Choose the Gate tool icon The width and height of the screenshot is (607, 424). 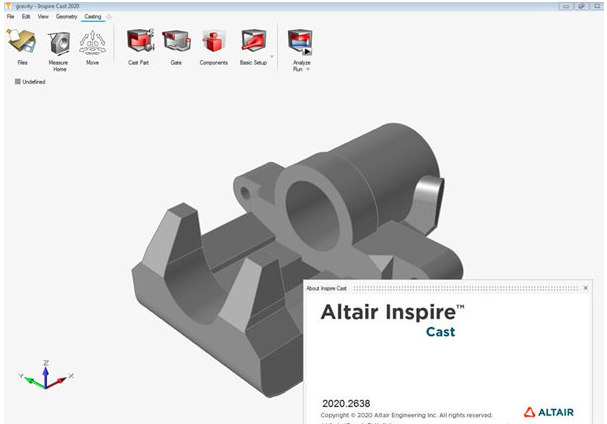(x=176, y=41)
